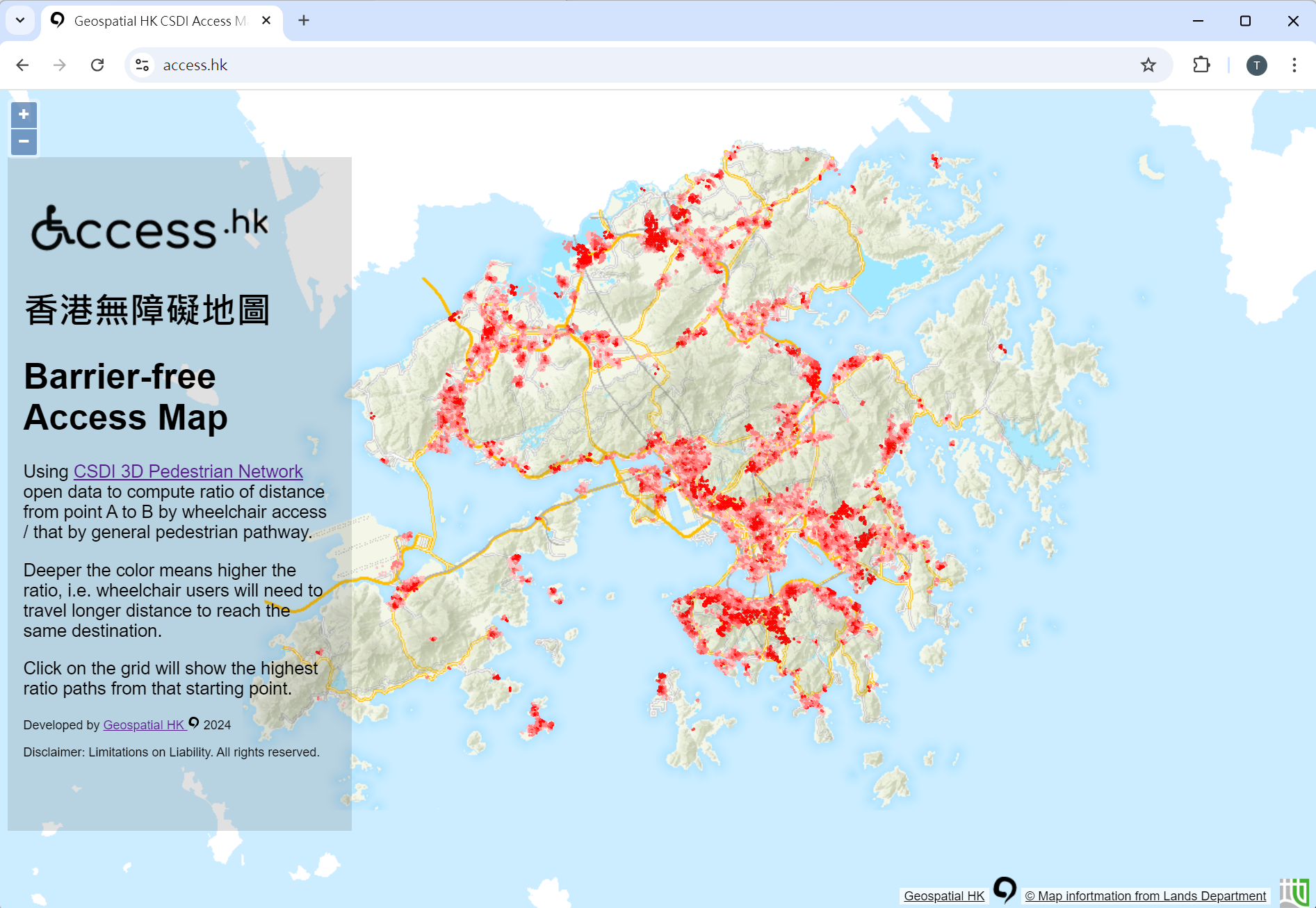Zoom in the map with plus button
Image resolution: width=1316 pixels, height=908 pixels.
tap(24, 115)
